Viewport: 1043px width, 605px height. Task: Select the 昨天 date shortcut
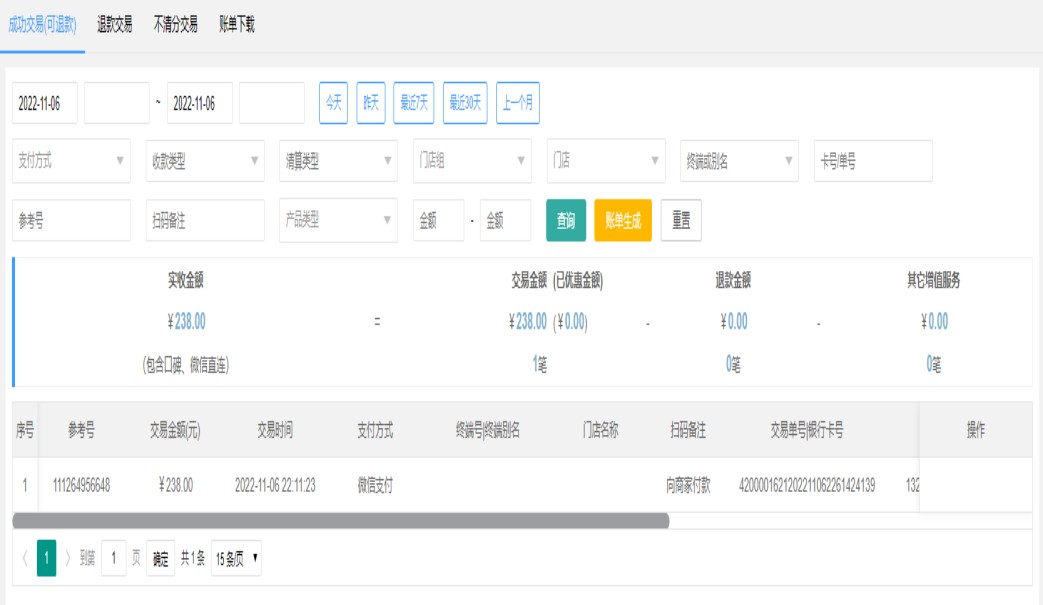point(371,103)
